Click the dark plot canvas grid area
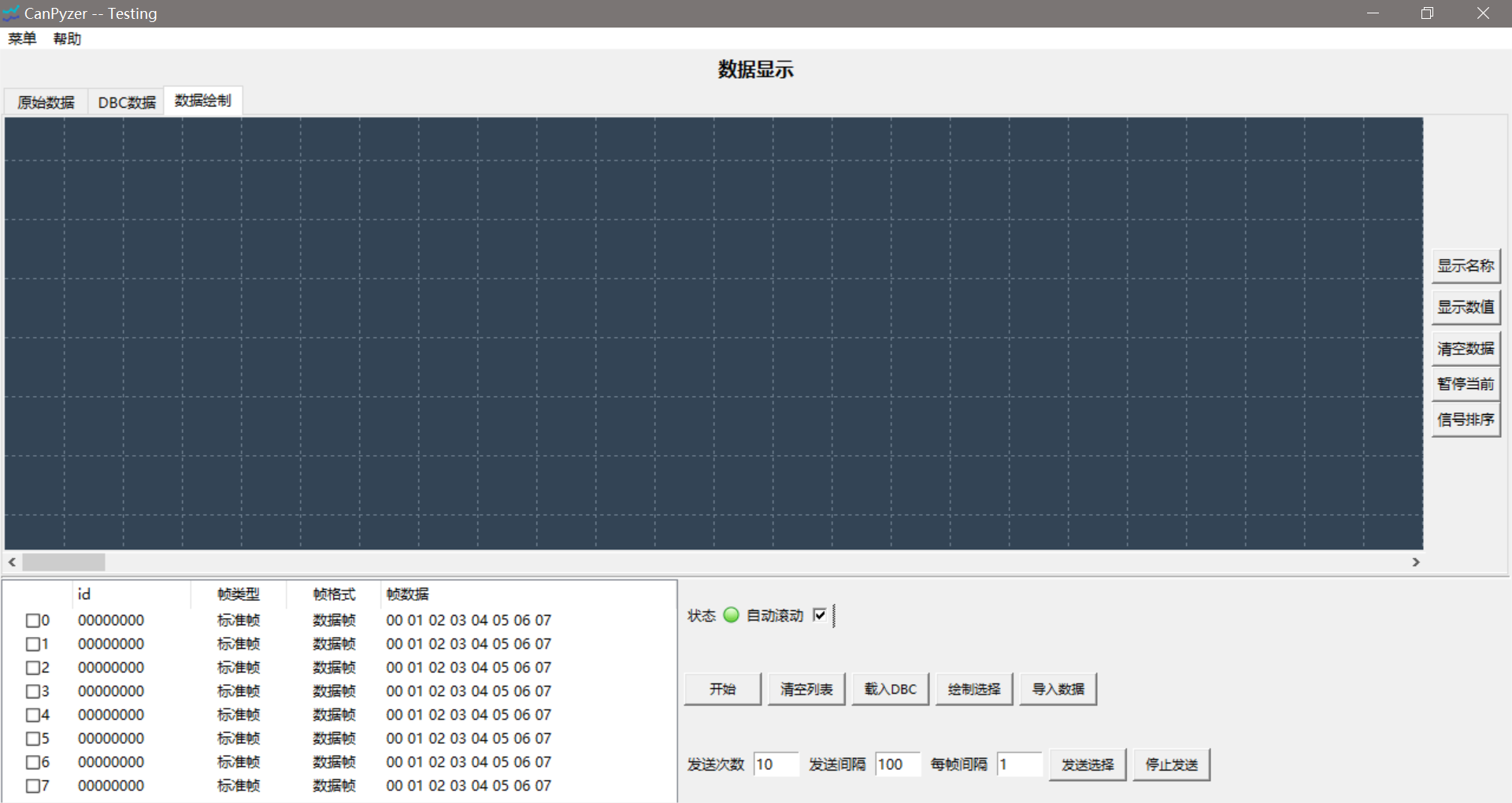This screenshot has width=1512, height=803. coord(713,333)
